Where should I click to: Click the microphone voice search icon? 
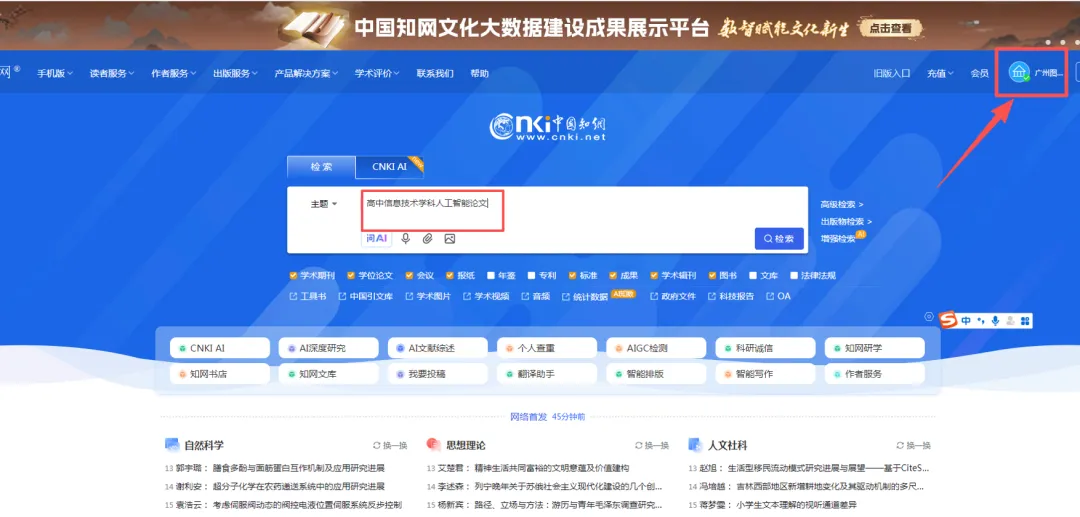point(406,239)
